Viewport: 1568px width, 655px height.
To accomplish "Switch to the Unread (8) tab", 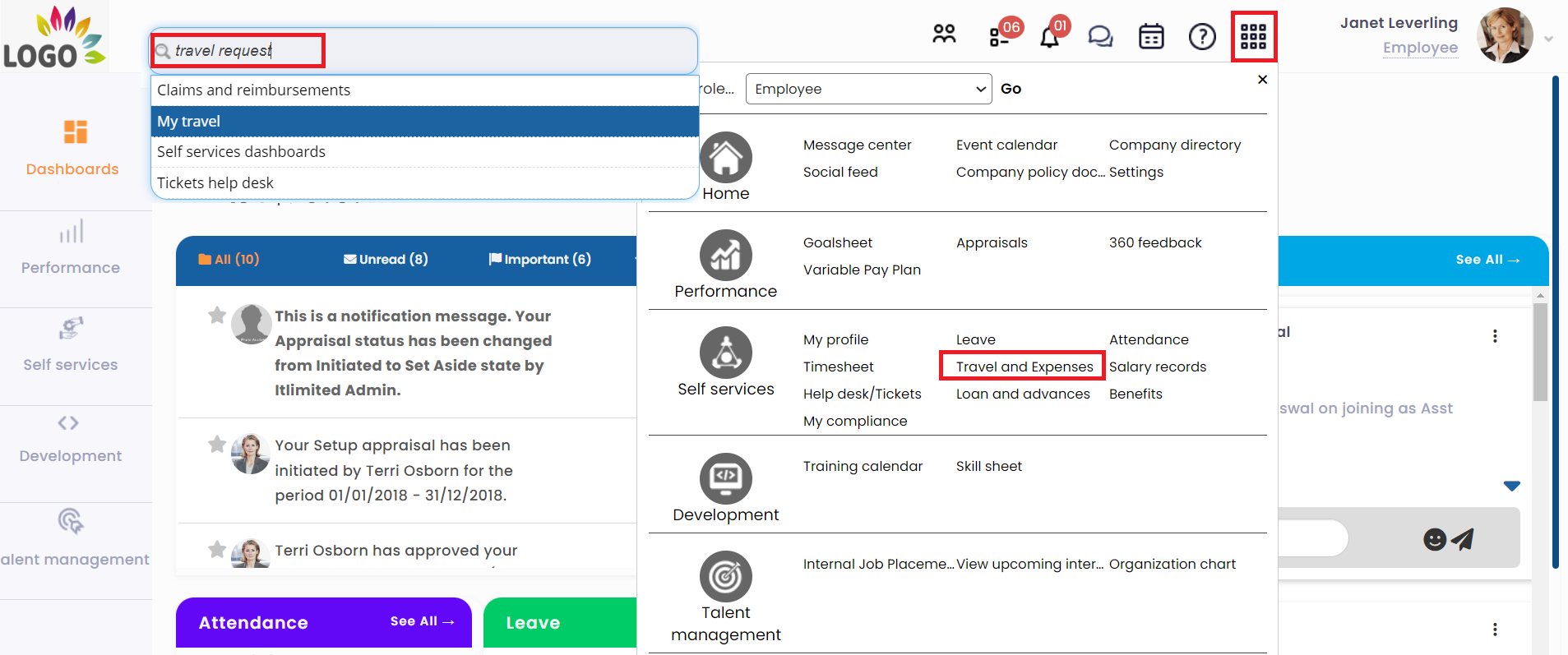I will point(386,260).
